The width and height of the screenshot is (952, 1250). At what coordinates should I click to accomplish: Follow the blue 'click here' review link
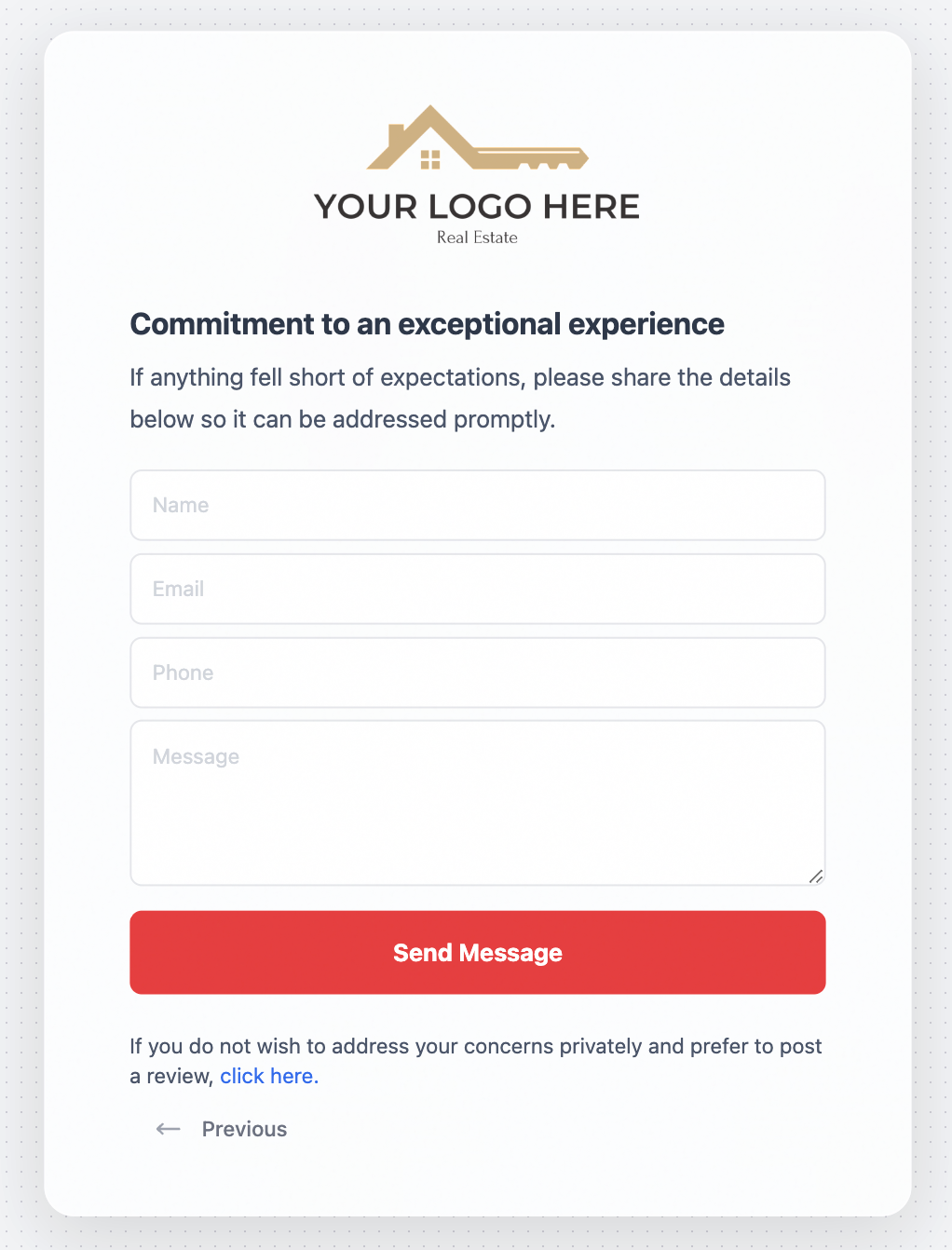point(269,1076)
